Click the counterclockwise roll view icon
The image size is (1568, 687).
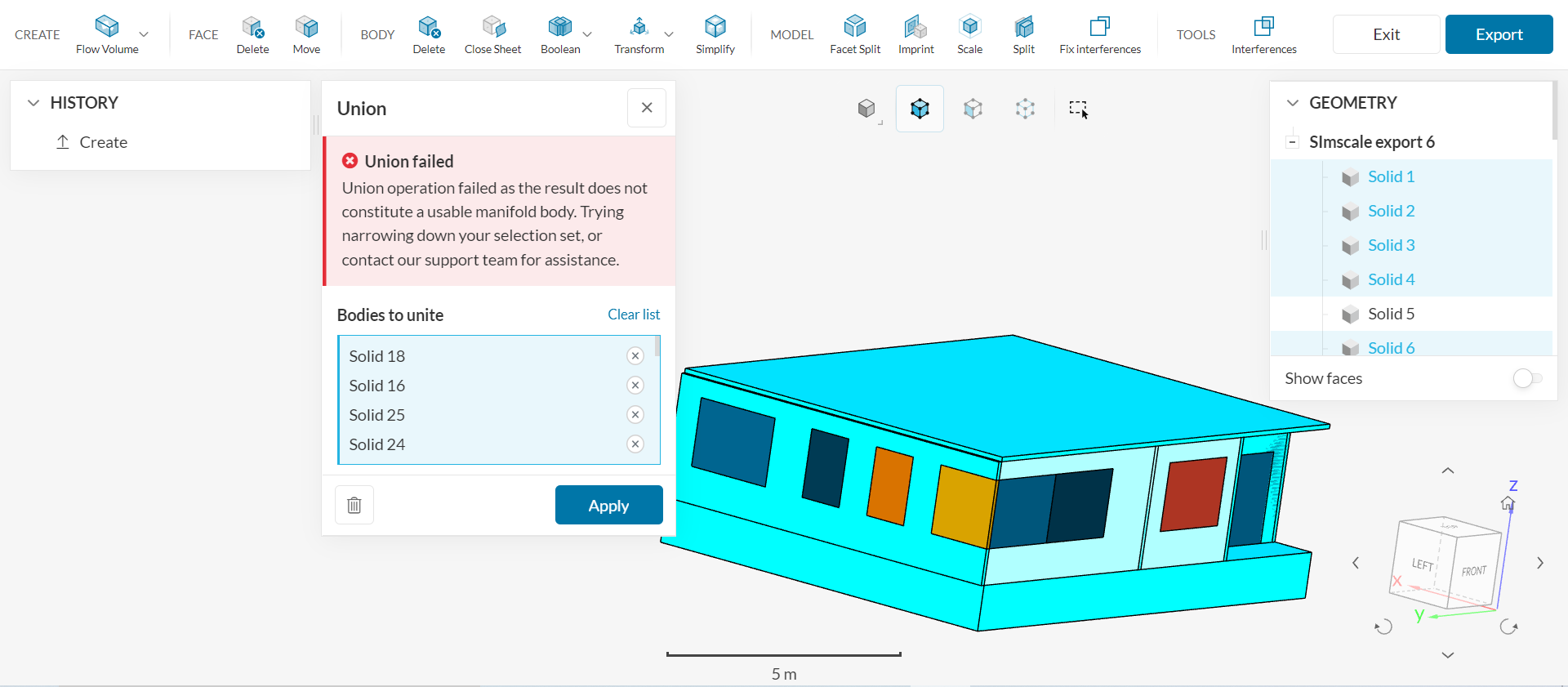pos(1383,627)
